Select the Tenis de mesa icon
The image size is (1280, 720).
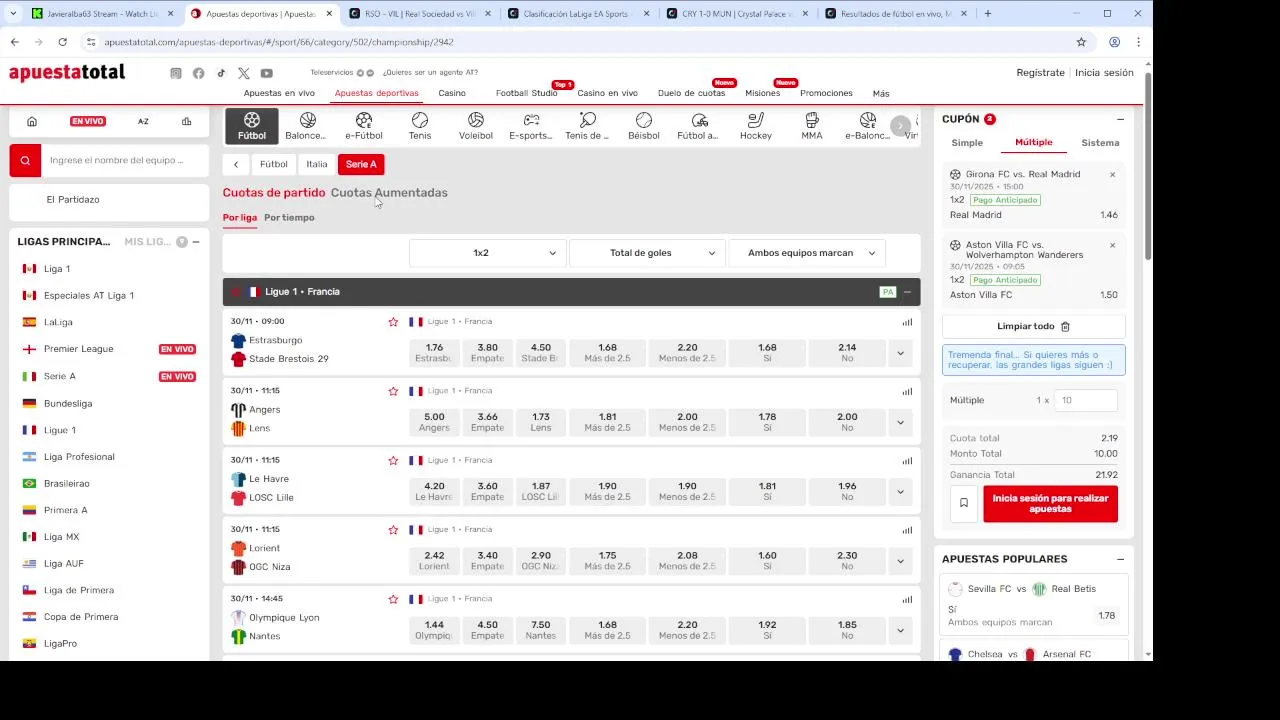point(587,126)
